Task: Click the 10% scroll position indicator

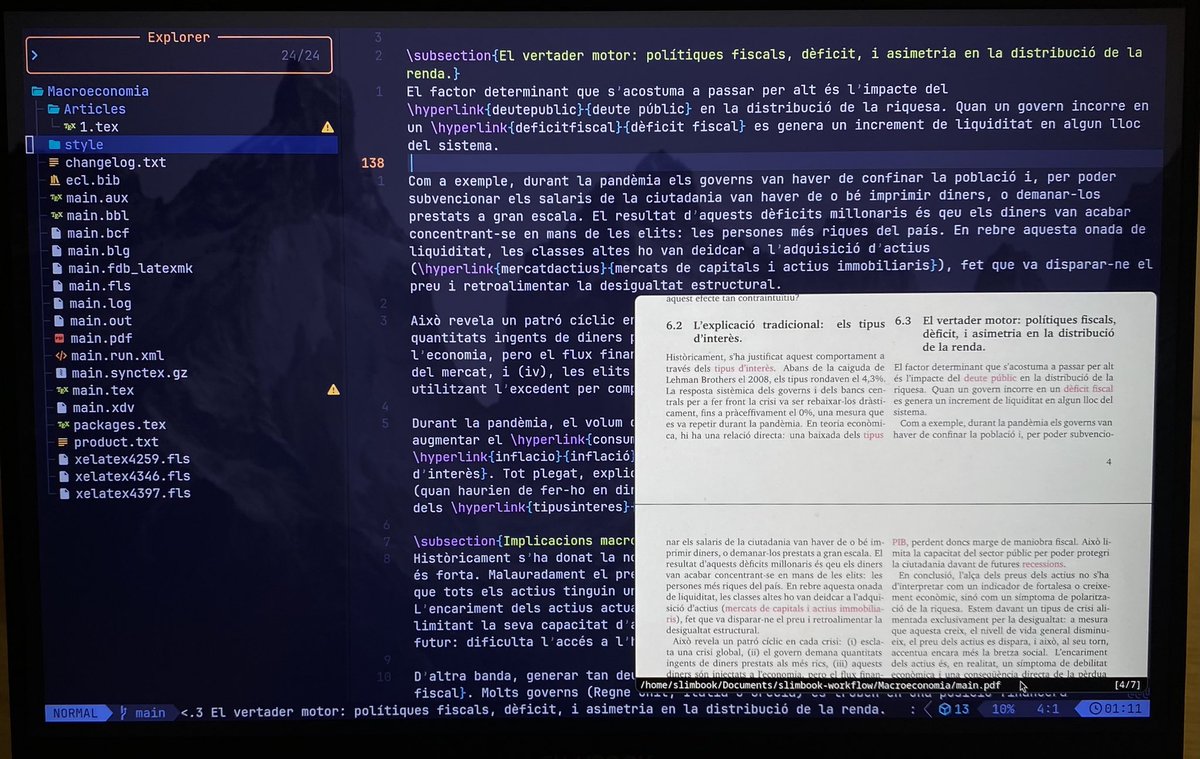Action: [1003, 710]
